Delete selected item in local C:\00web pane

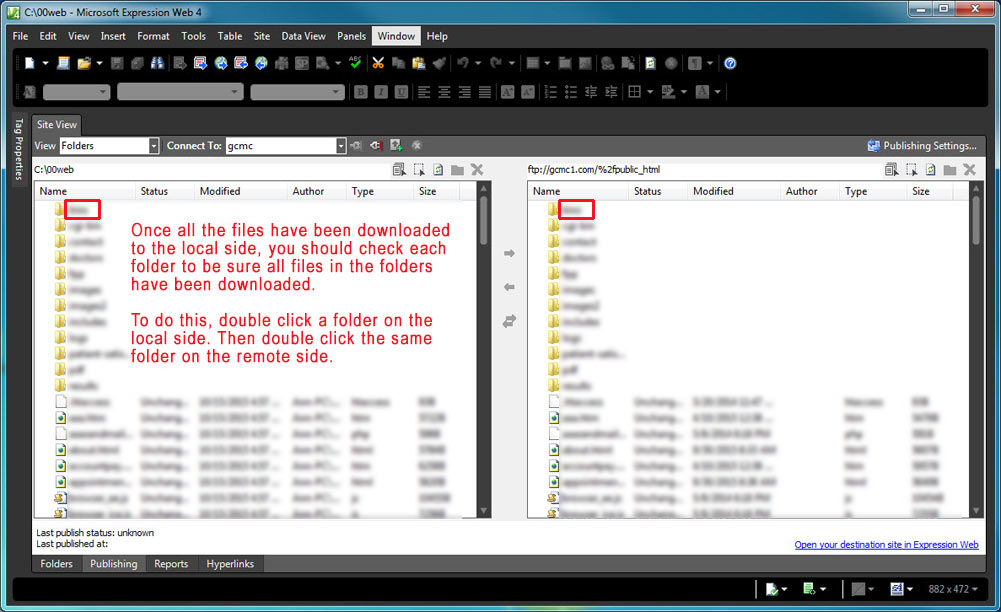point(477,170)
